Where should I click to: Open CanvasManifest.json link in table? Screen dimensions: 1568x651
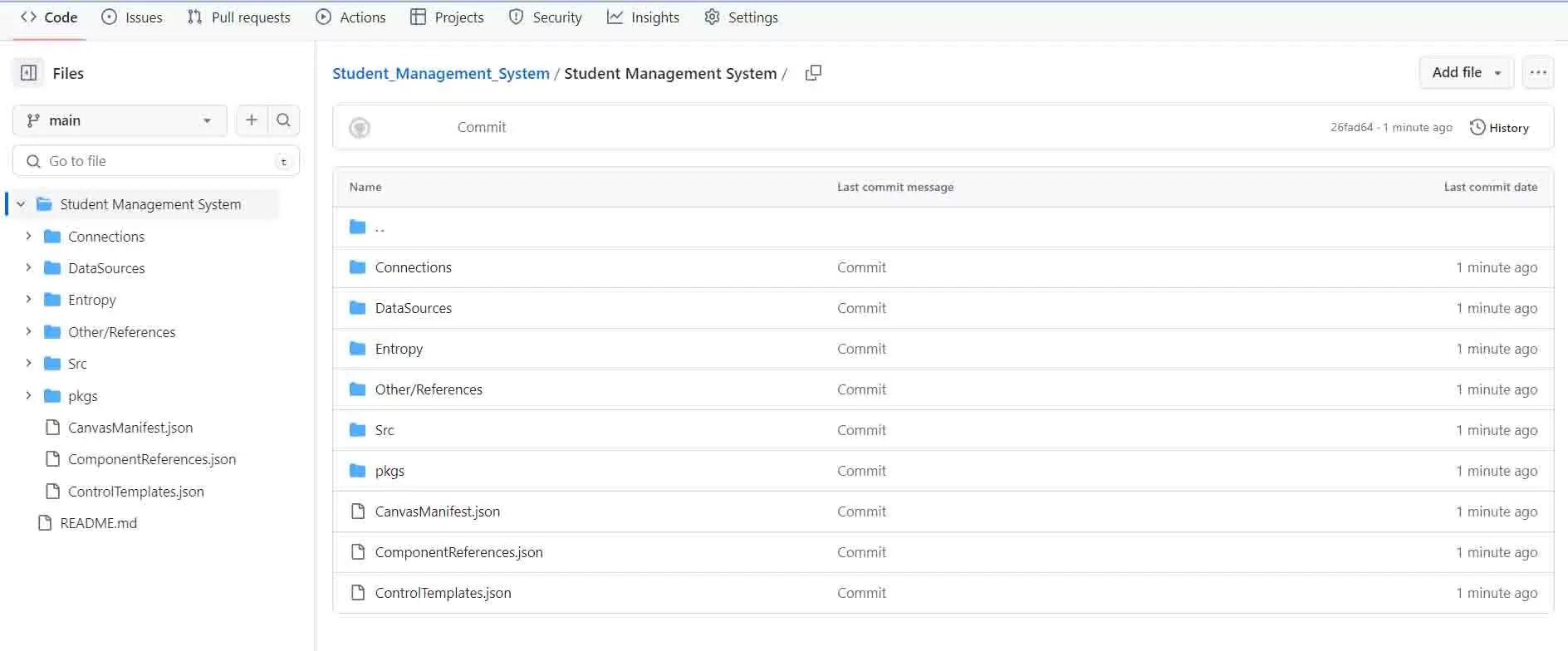point(438,512)
